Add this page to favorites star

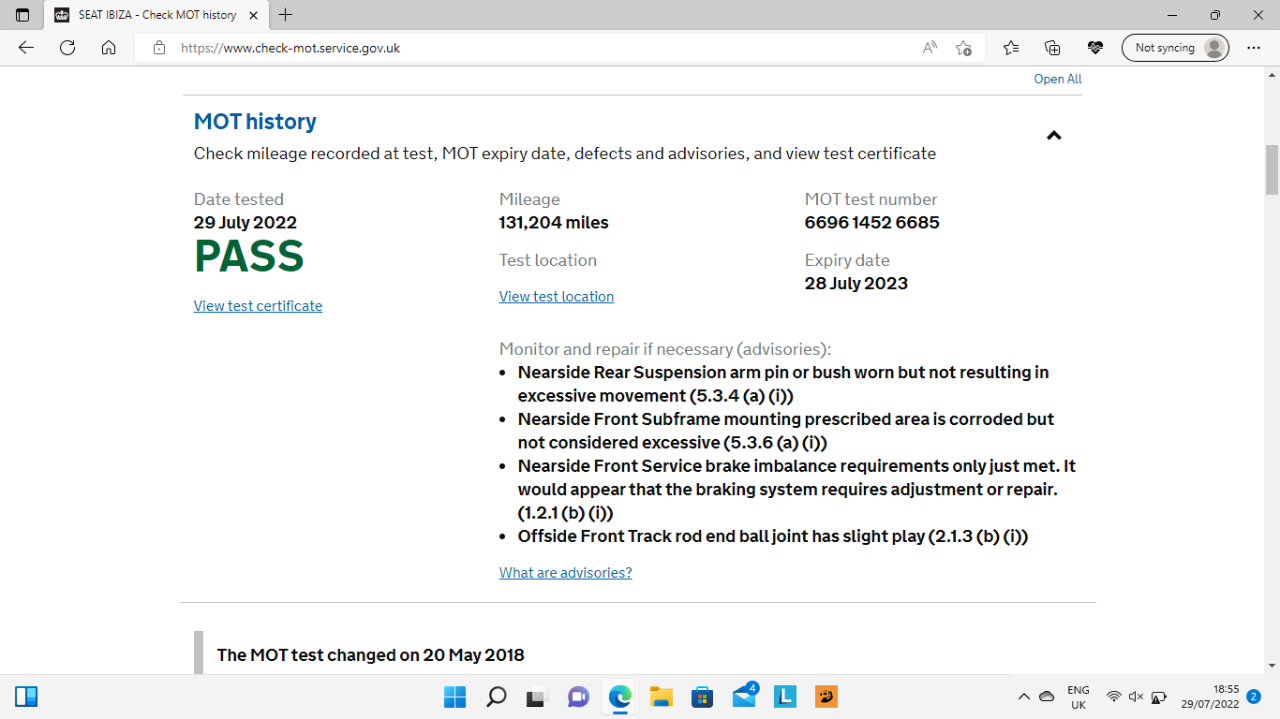pyautogui.click(x=963, y=48)
